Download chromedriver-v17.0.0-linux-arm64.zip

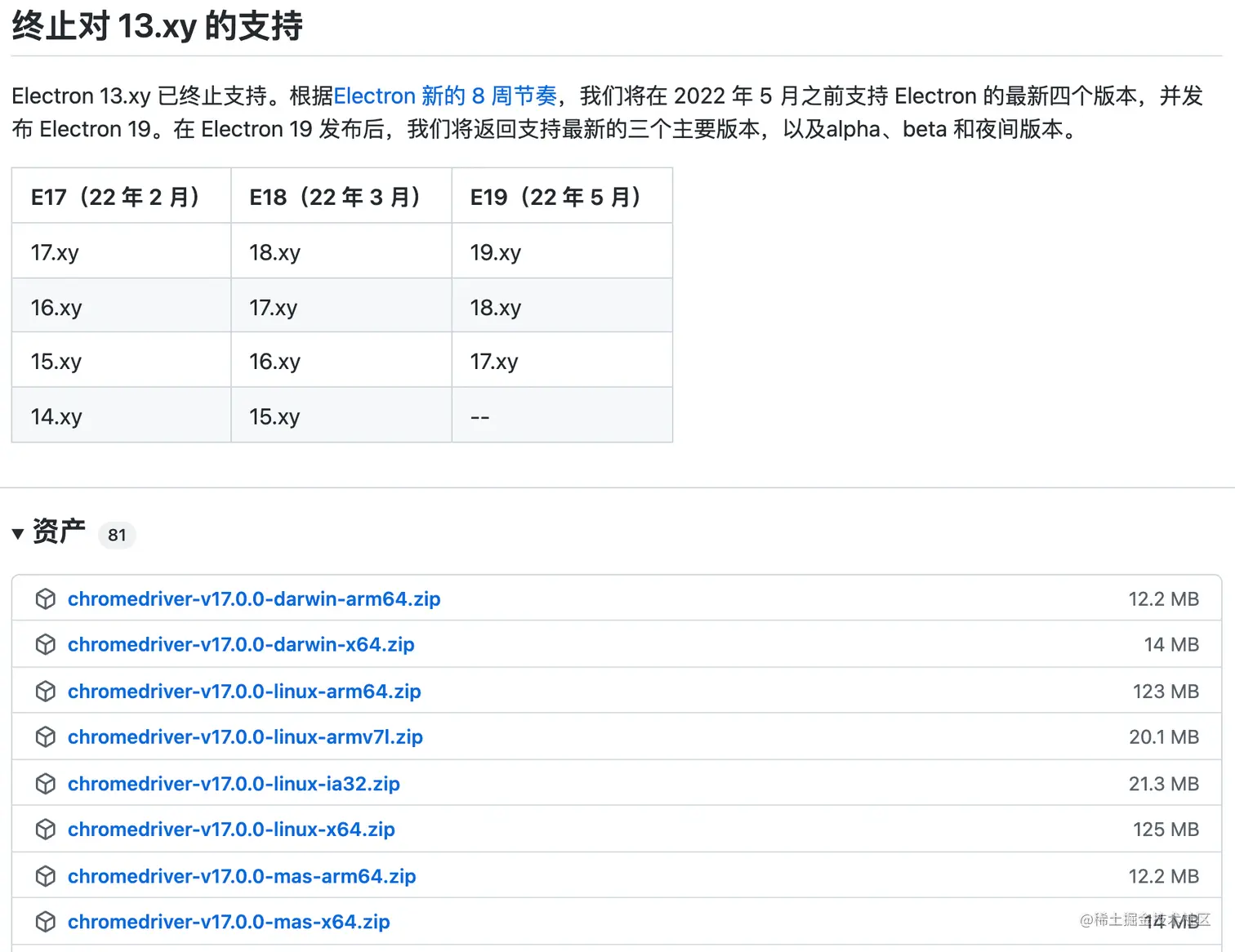[244, 691]
